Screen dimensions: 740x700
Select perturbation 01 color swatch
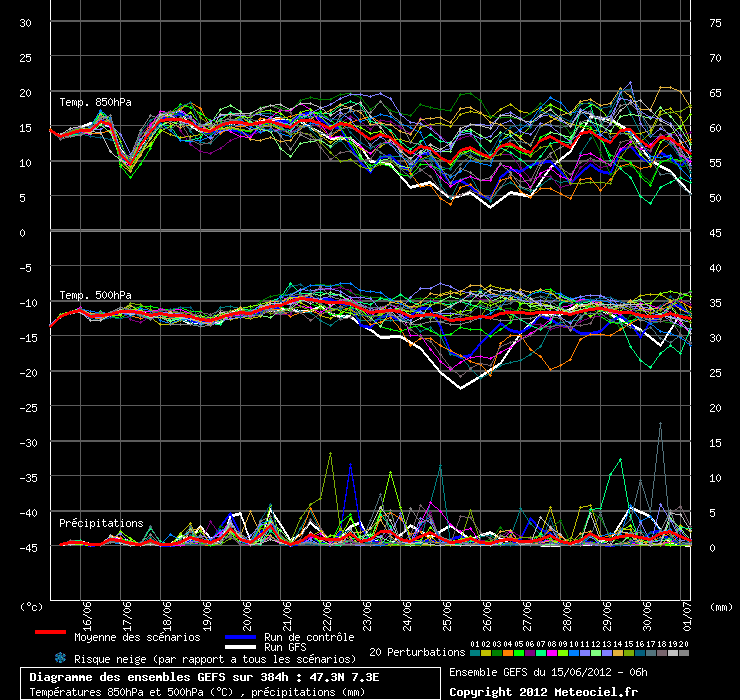click(475, 652)
